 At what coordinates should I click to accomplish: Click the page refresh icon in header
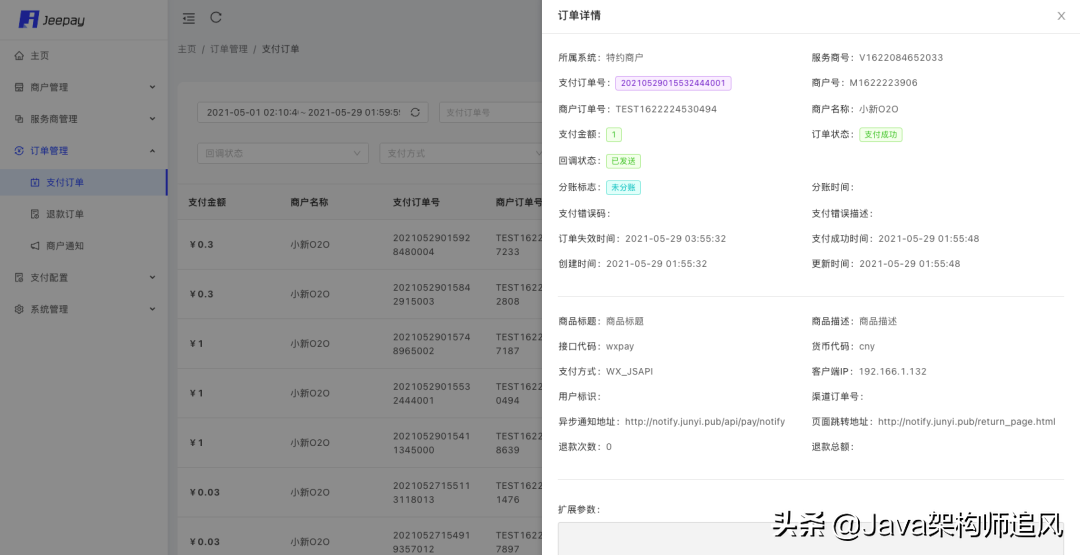216,17
